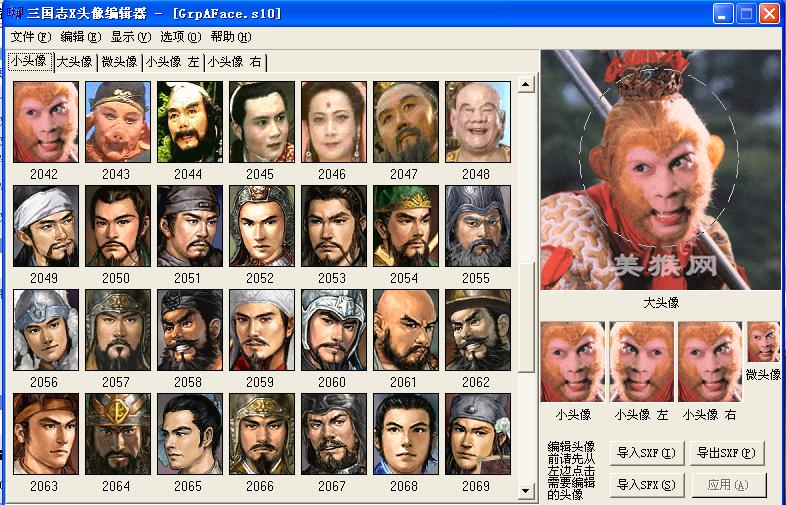This screenshot has height=505, width=786.
Task: Click the 导出SXF(P) button
Action: coord(726,453)
